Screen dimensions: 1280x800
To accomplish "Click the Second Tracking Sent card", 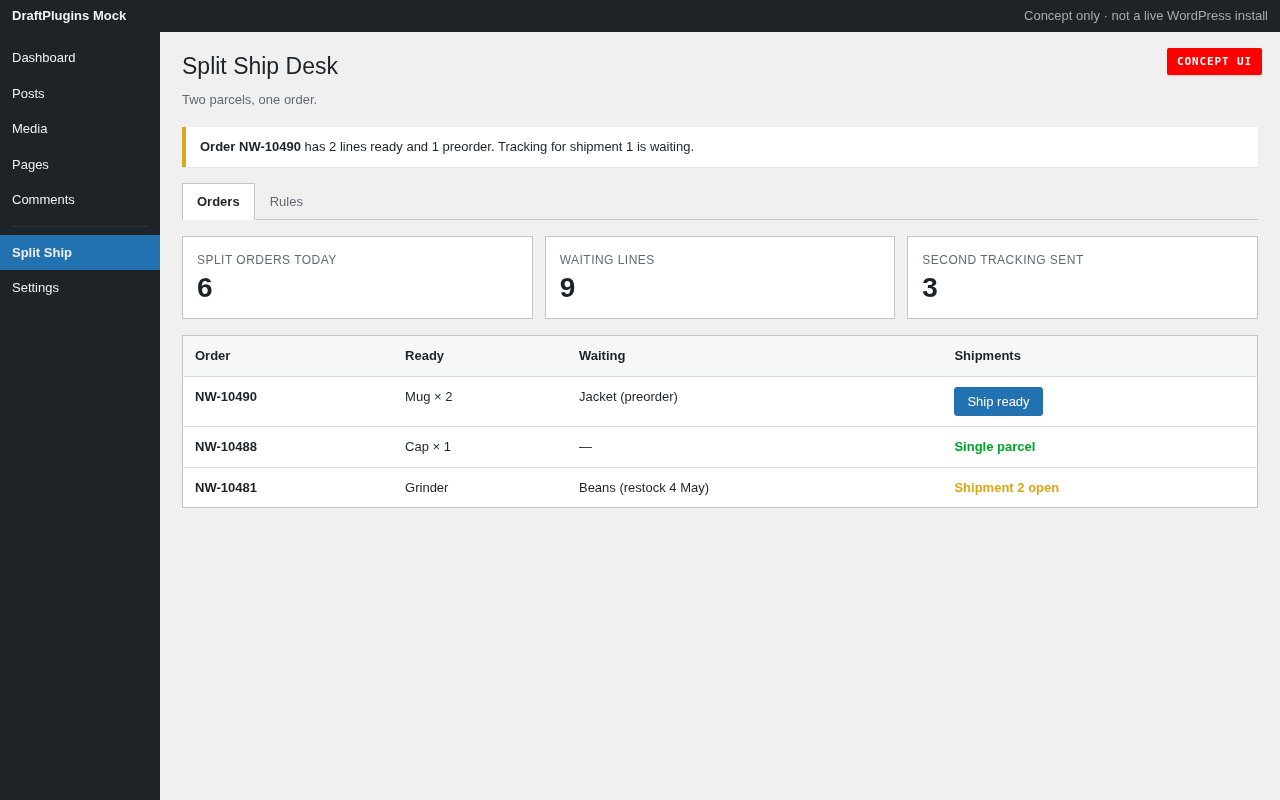I will pos(1082,278).
